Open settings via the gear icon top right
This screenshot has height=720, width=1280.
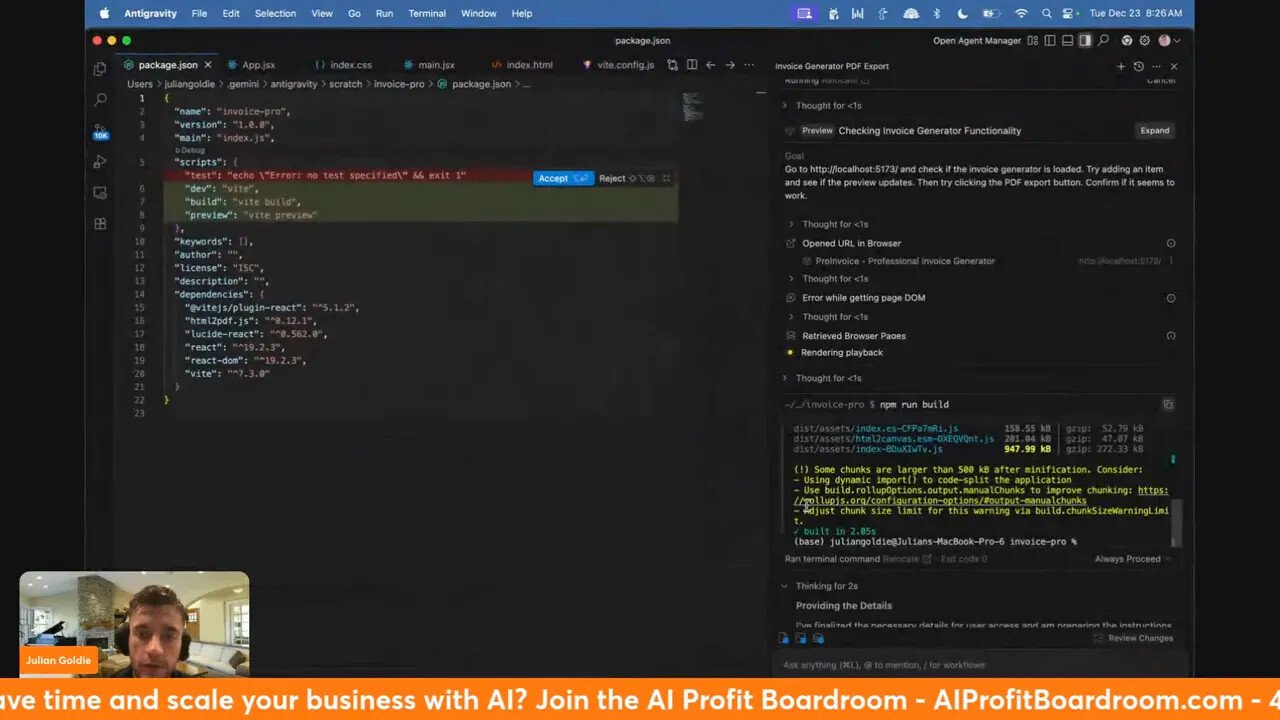coord(1144,41)
